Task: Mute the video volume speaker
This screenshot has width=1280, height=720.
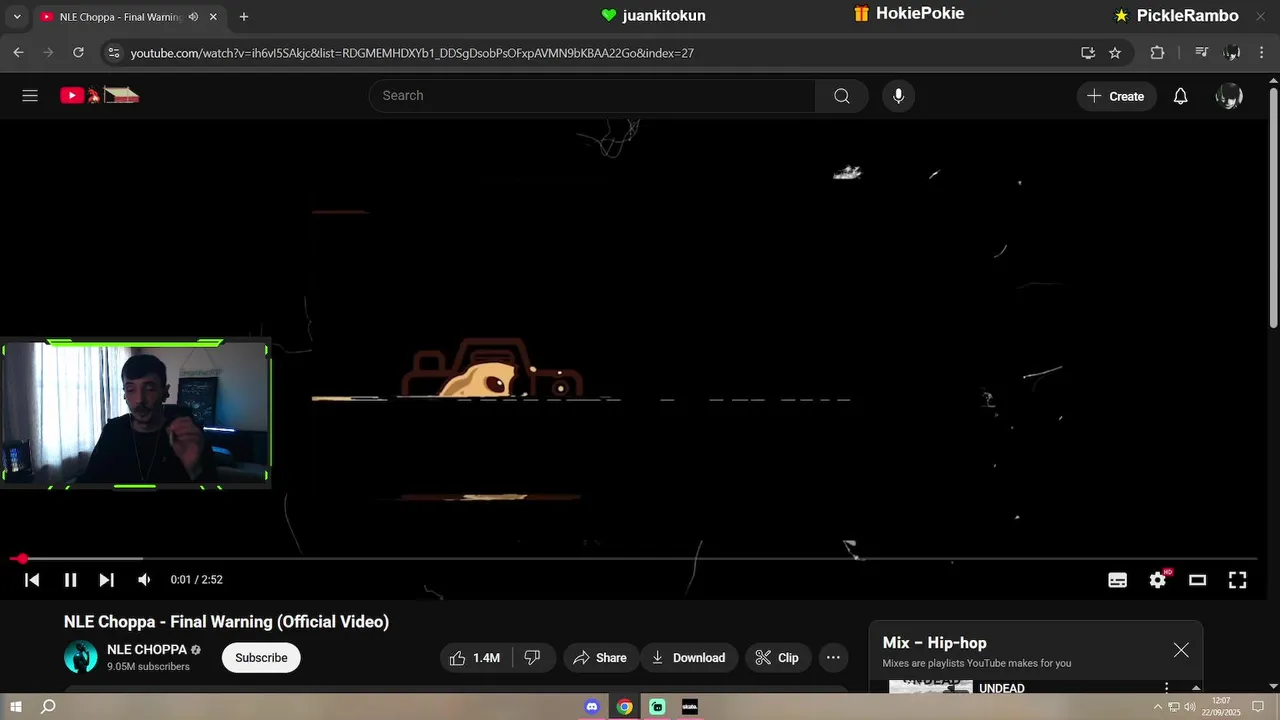Action: pos(144,580)
